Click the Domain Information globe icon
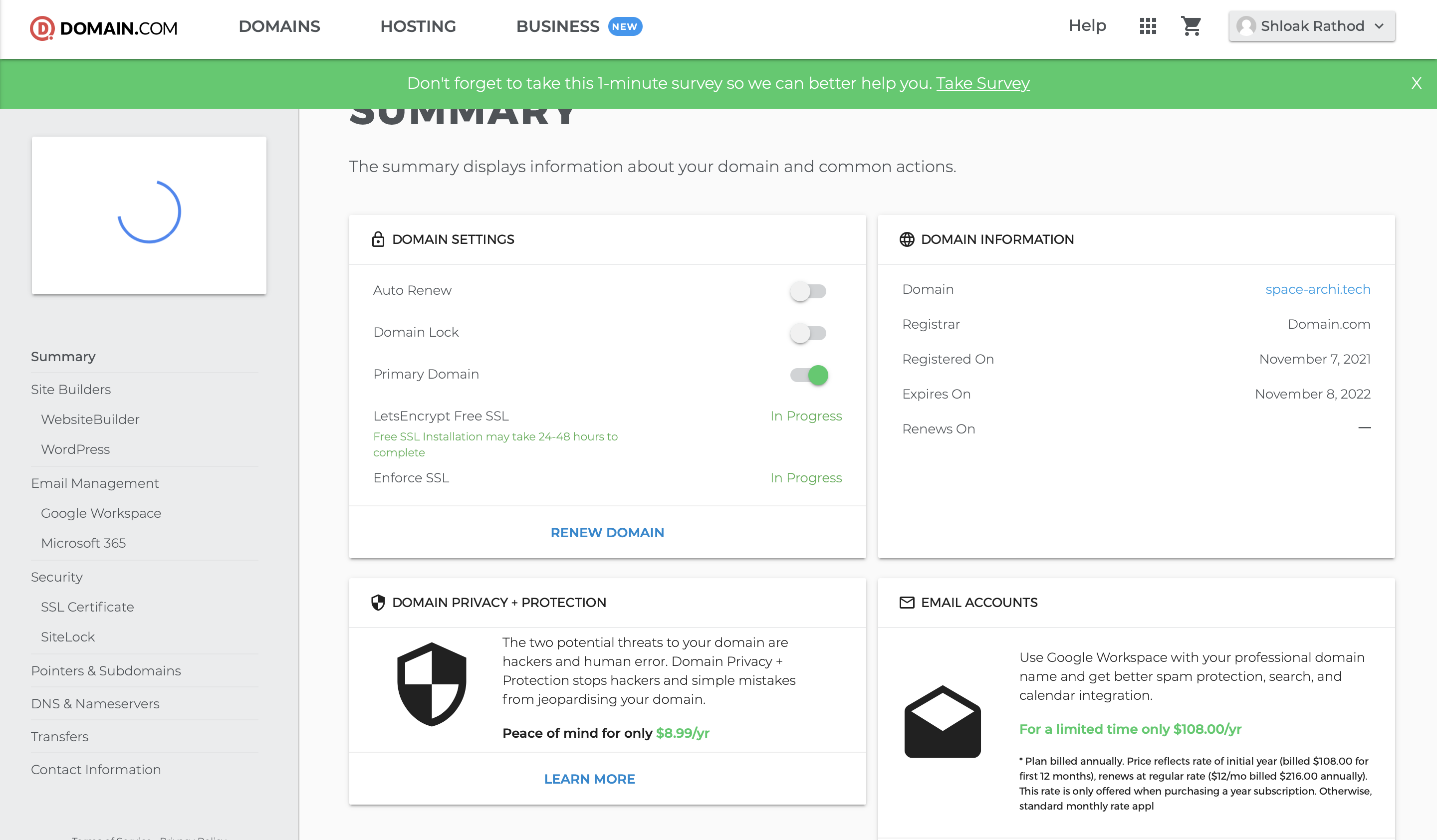1437x840 pixels. tap(907, 239)
